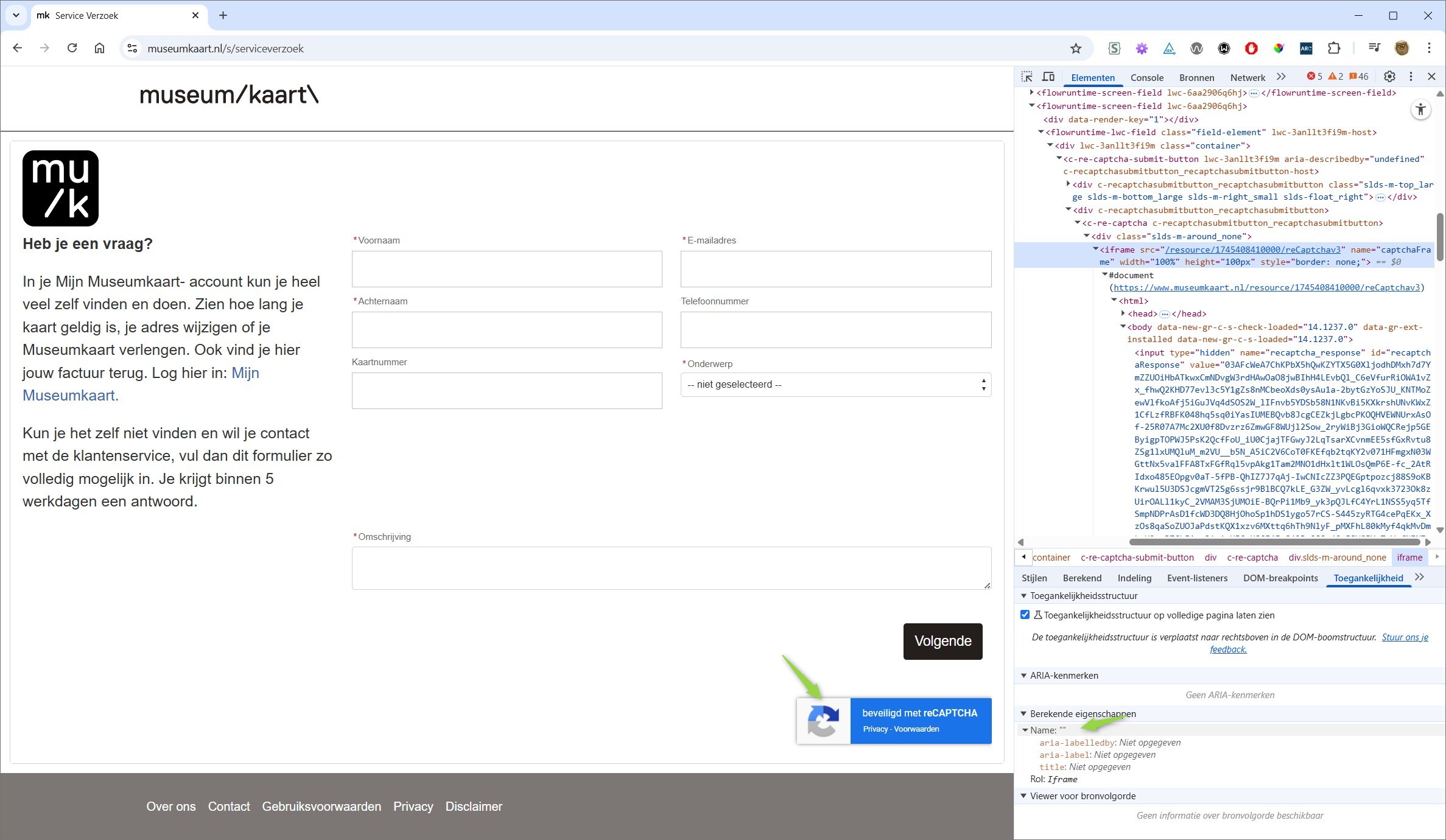Show more Elements side-pane tabs
1446x840 pixels.
coord(1420,577)
